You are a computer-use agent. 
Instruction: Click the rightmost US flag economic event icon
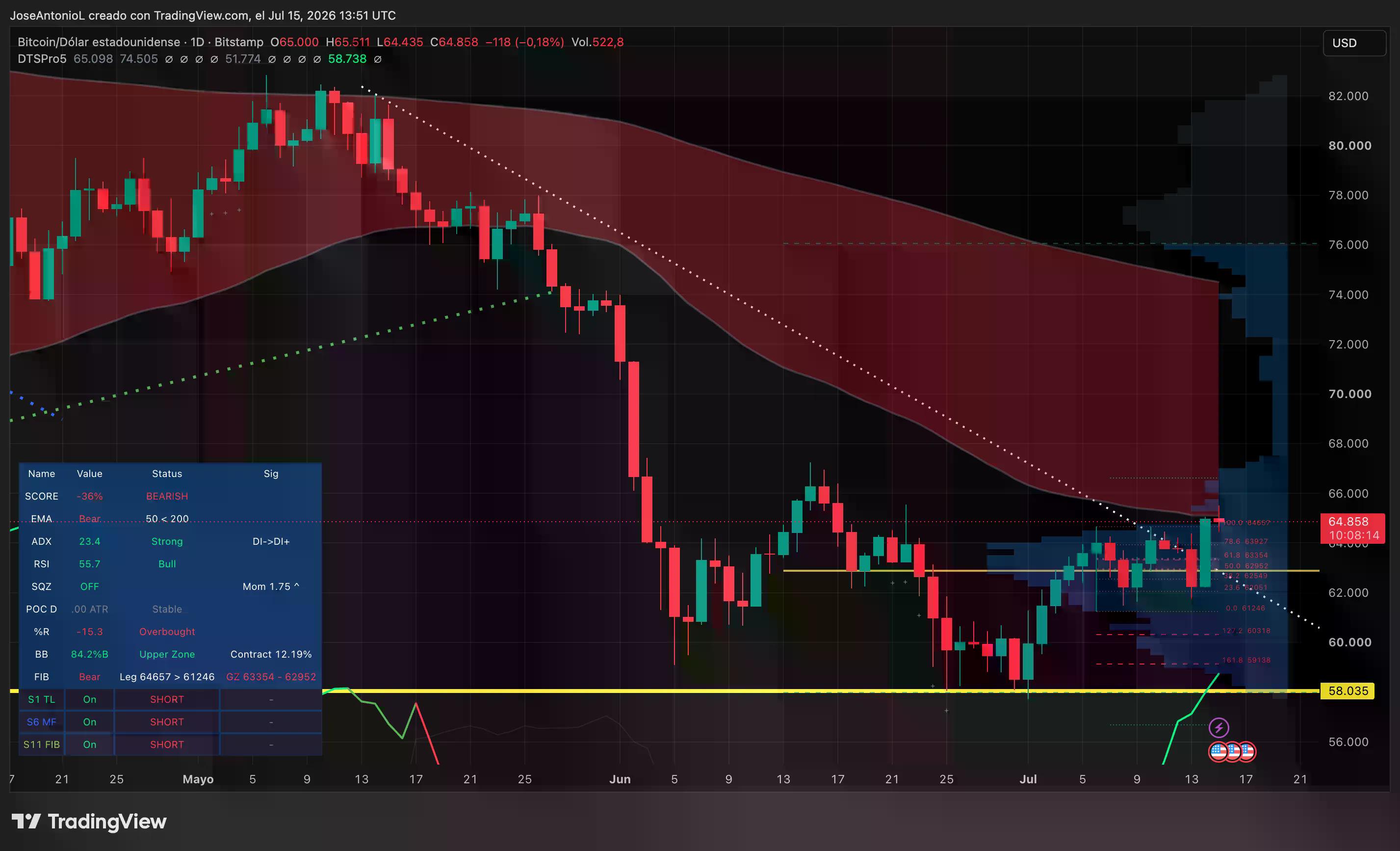1246,751
